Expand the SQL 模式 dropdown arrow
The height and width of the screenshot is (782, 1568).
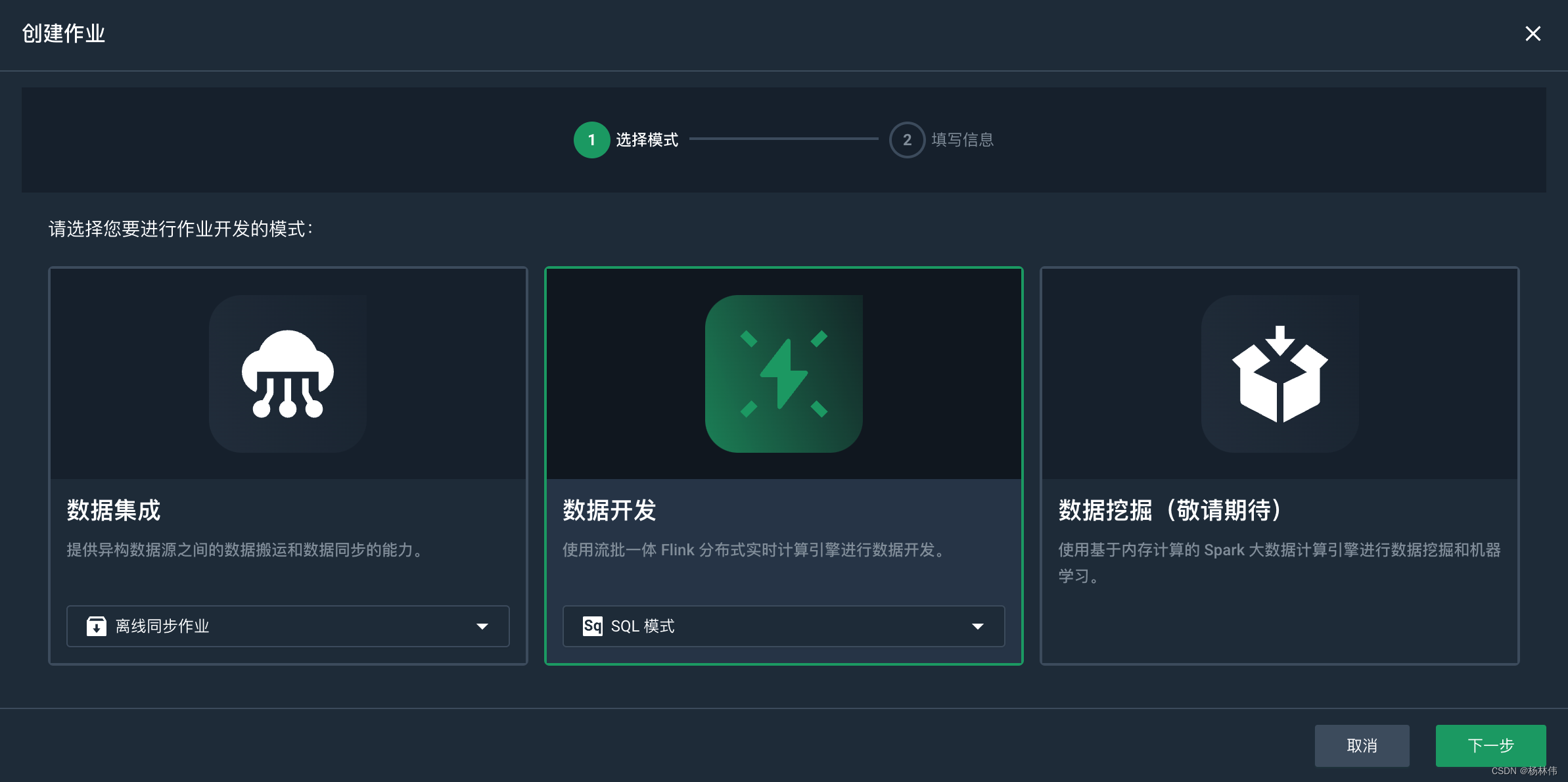[x=978, y=627]
